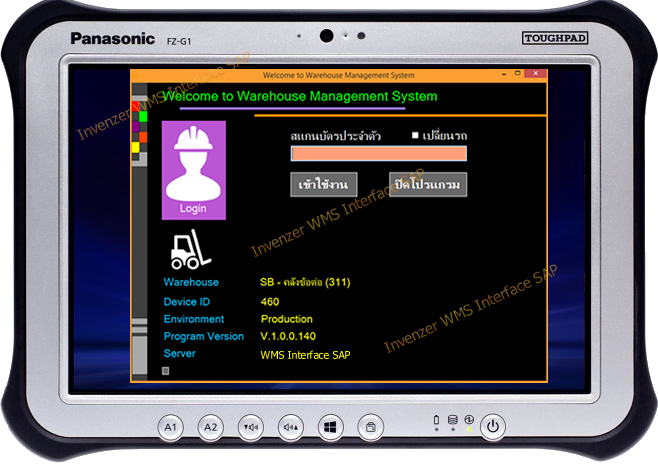
Task: Click the green color square in sidebar
Action: [x=143, y=116]
